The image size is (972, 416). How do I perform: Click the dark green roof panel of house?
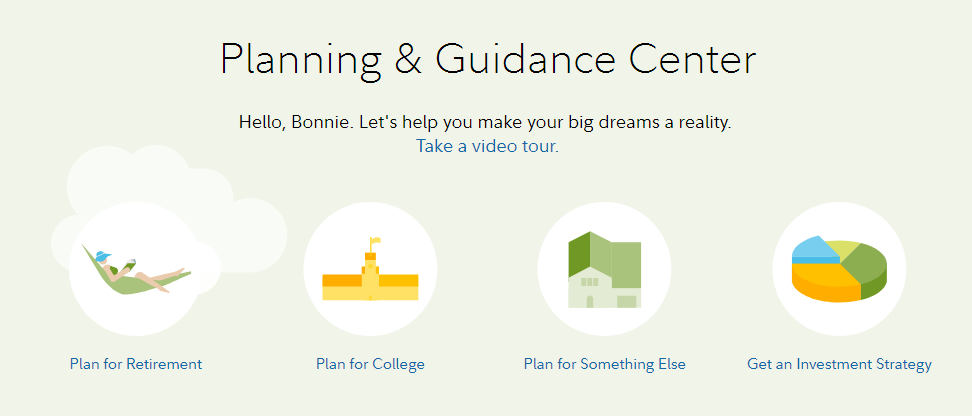pyautogui.click(x=579, y=255)
